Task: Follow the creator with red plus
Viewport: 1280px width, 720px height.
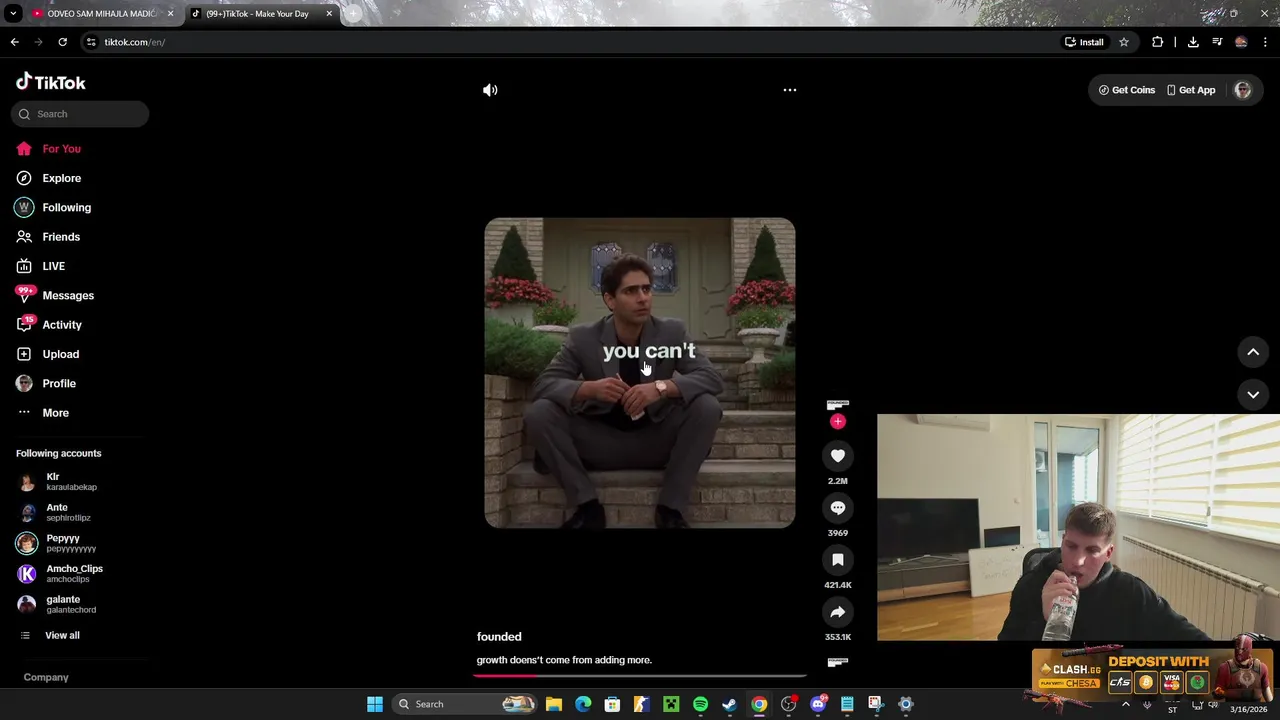Action: (838, 422)
